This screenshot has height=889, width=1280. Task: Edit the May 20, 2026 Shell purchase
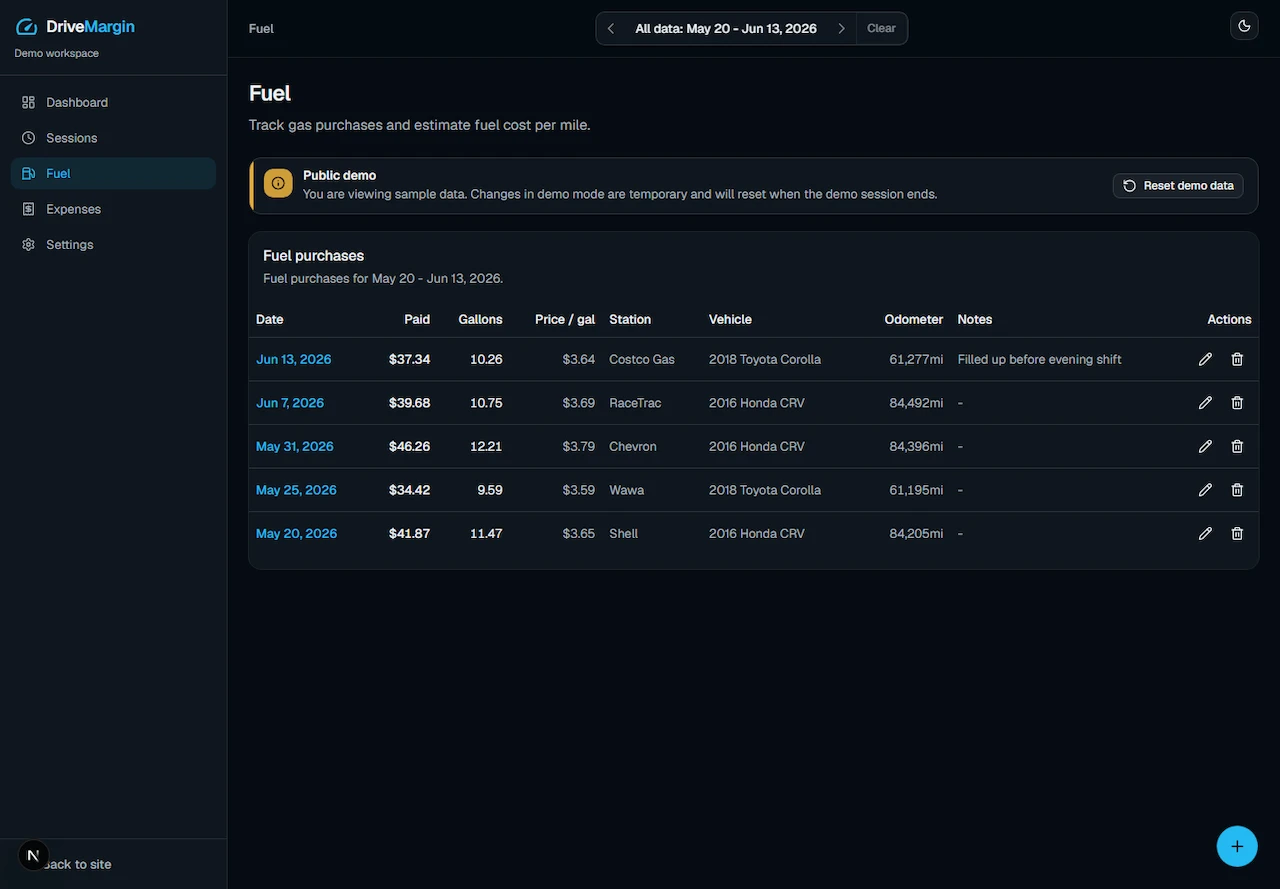[x=1205, y=533]
